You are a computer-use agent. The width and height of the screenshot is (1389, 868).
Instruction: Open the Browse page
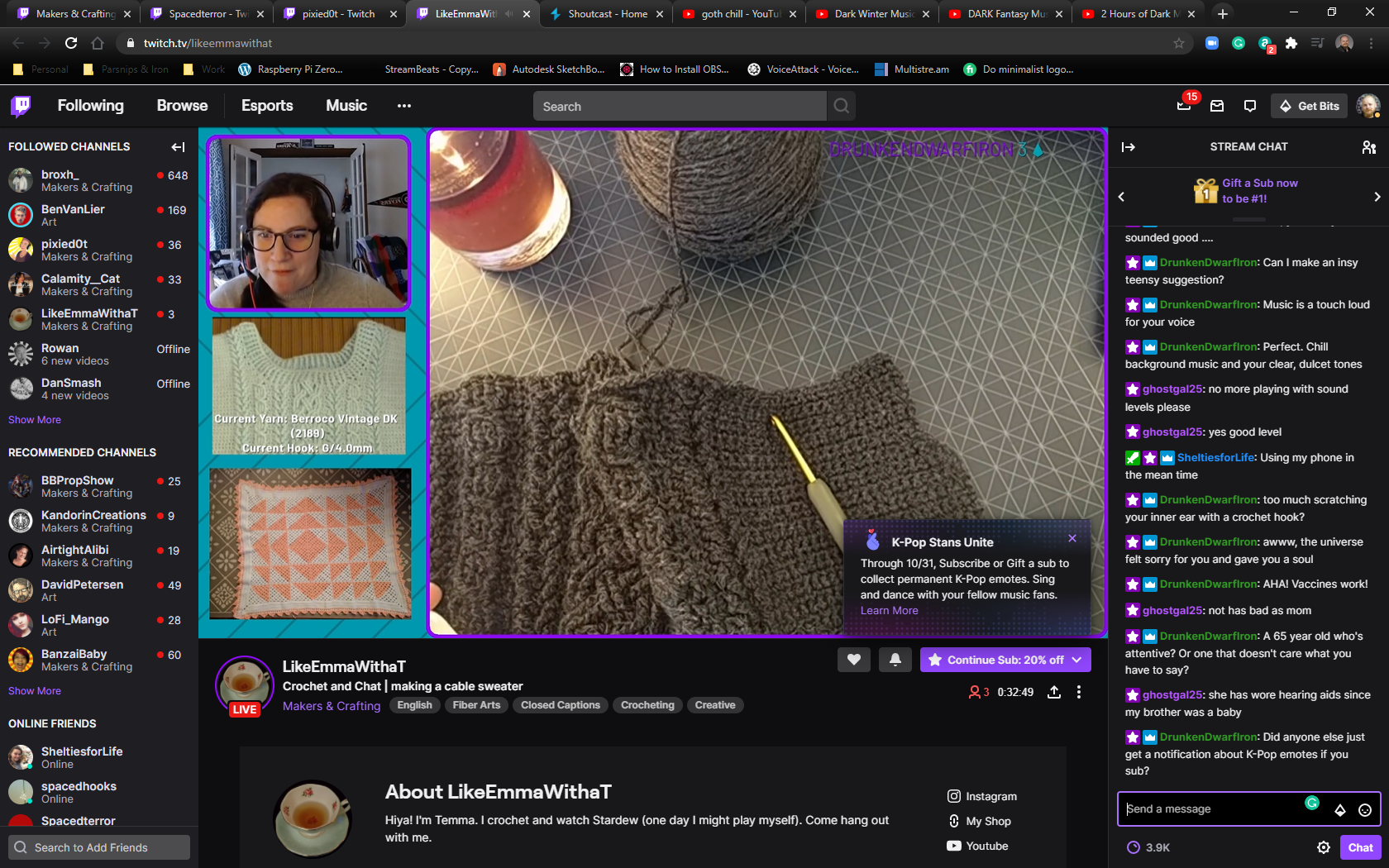tap(183, 106)
